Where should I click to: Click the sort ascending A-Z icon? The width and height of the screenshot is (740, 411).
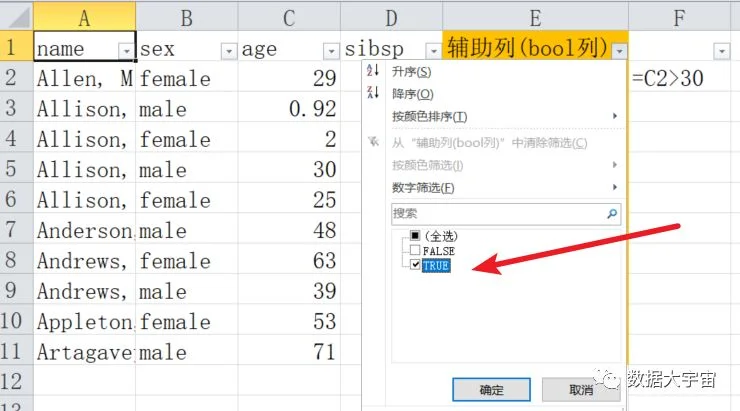coord(373,71)
